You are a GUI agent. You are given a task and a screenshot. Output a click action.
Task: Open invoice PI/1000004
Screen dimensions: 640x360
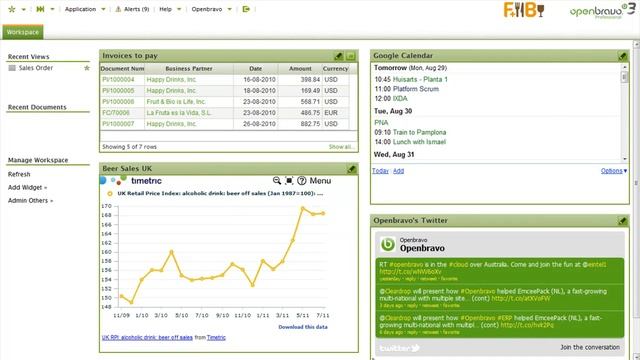(x=118, y=80)
